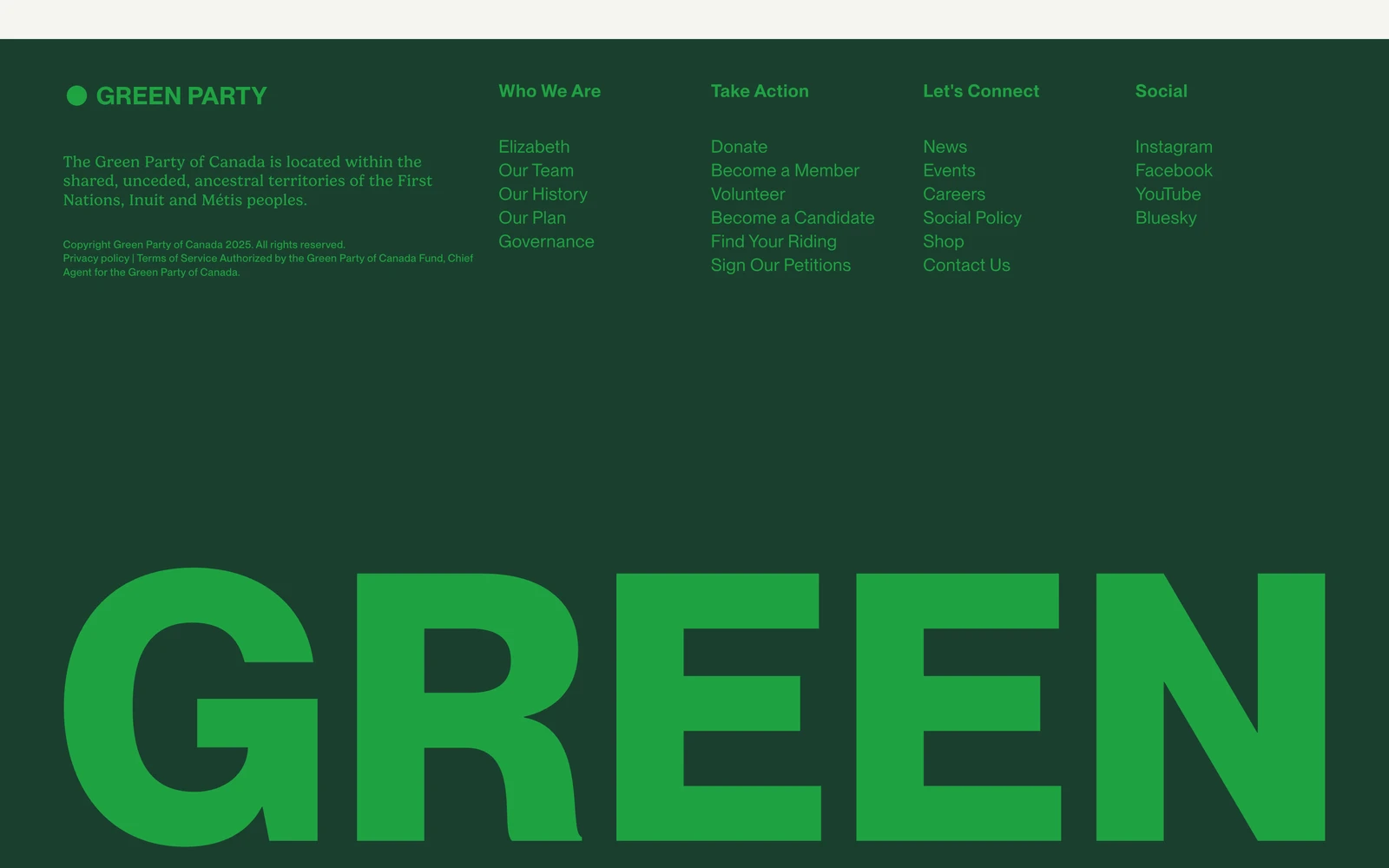This screenshot has width=1389, height=868.
Task: Click the Bluesky link
Action: [1166, 218]
